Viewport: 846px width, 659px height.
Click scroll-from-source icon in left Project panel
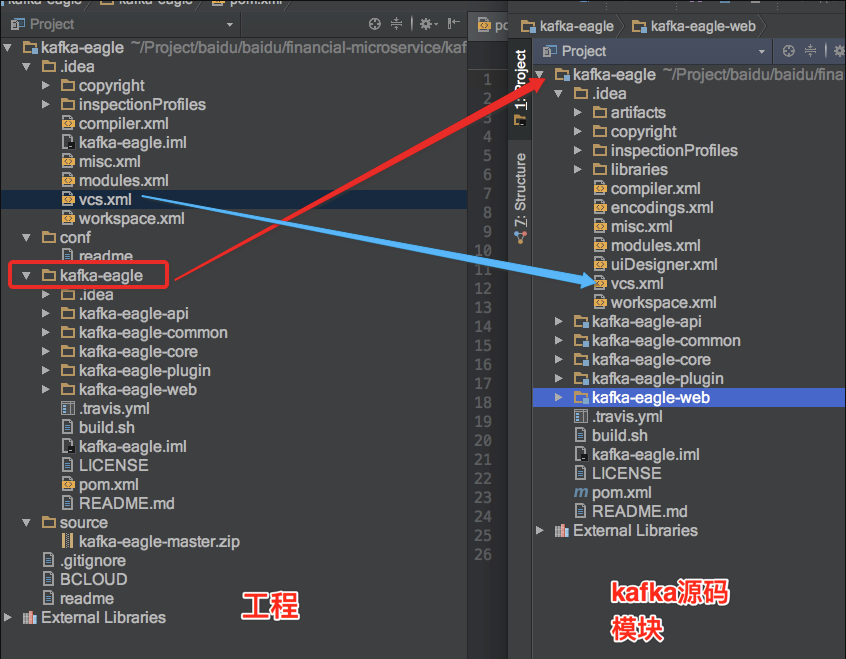374,24
